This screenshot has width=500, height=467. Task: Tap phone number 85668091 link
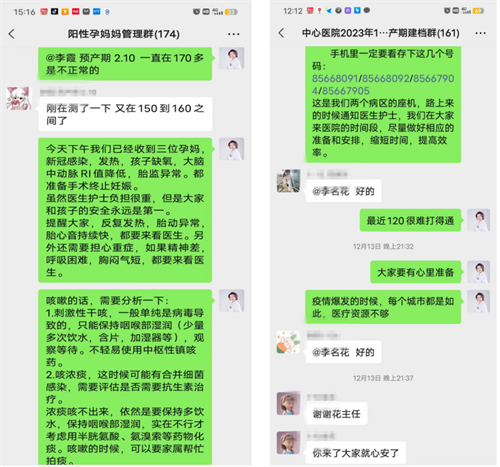pos(335,79)
